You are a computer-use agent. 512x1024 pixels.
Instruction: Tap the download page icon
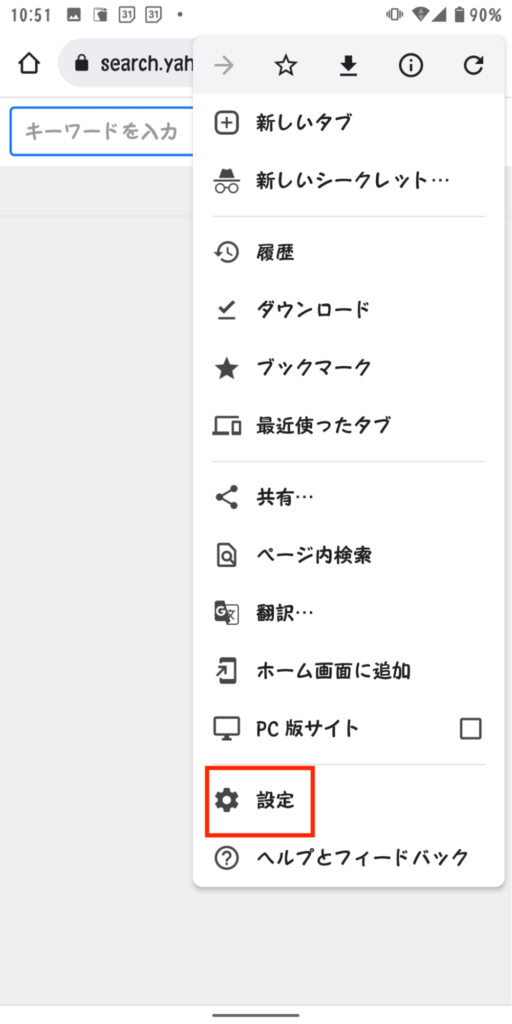(349, 65)
